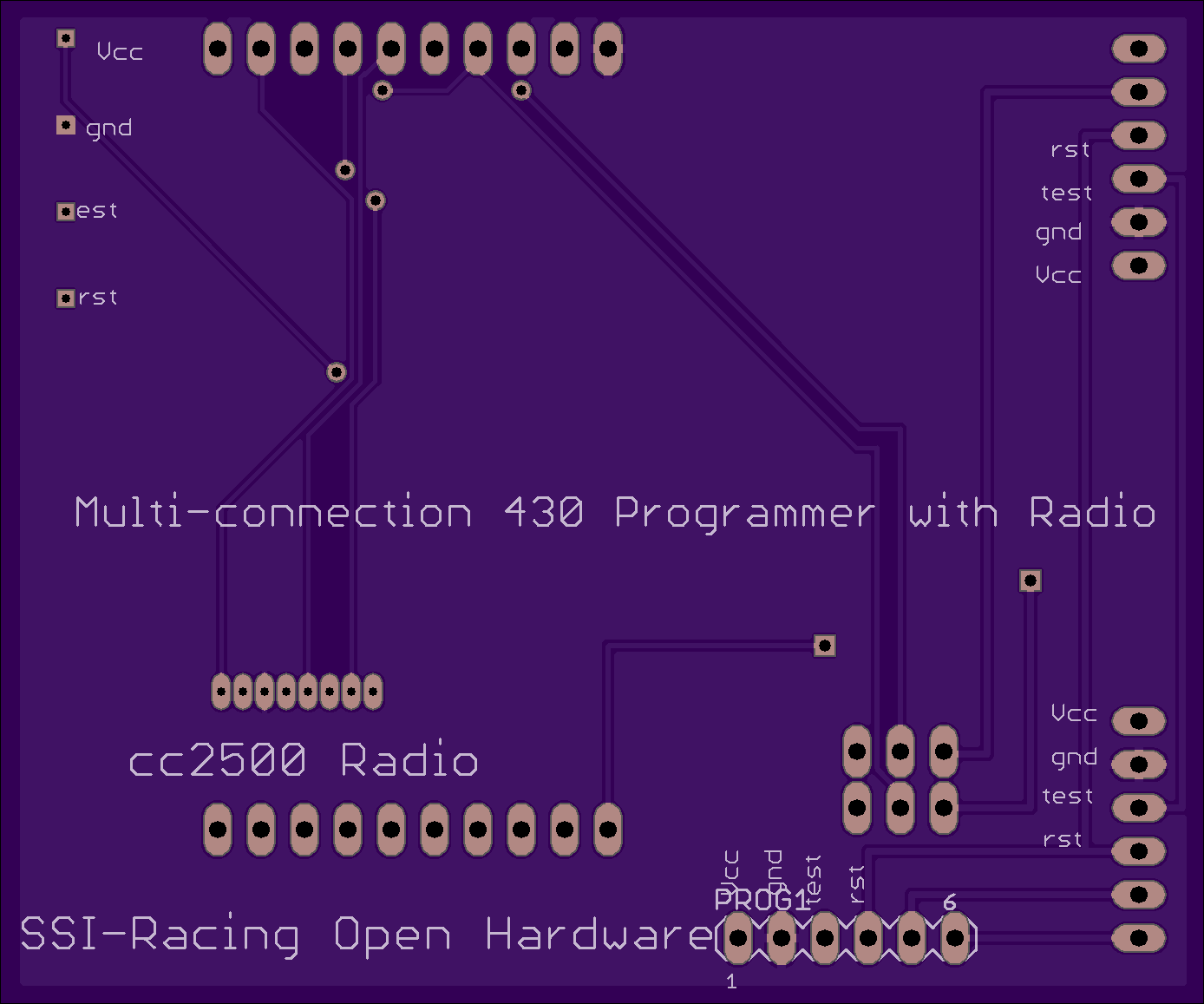
Task: Click the rotated 'rst' label above the PROG1 header
Action: click(857, 885)
